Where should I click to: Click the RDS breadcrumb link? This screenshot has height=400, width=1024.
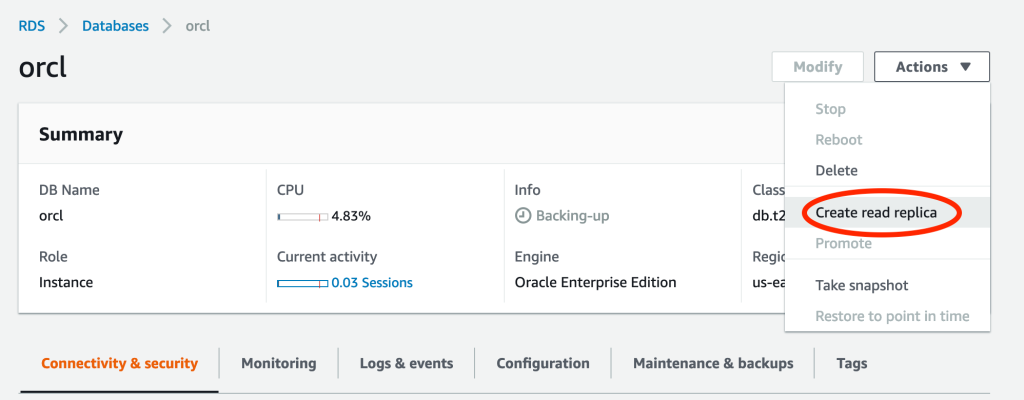(x=32, y=26)
